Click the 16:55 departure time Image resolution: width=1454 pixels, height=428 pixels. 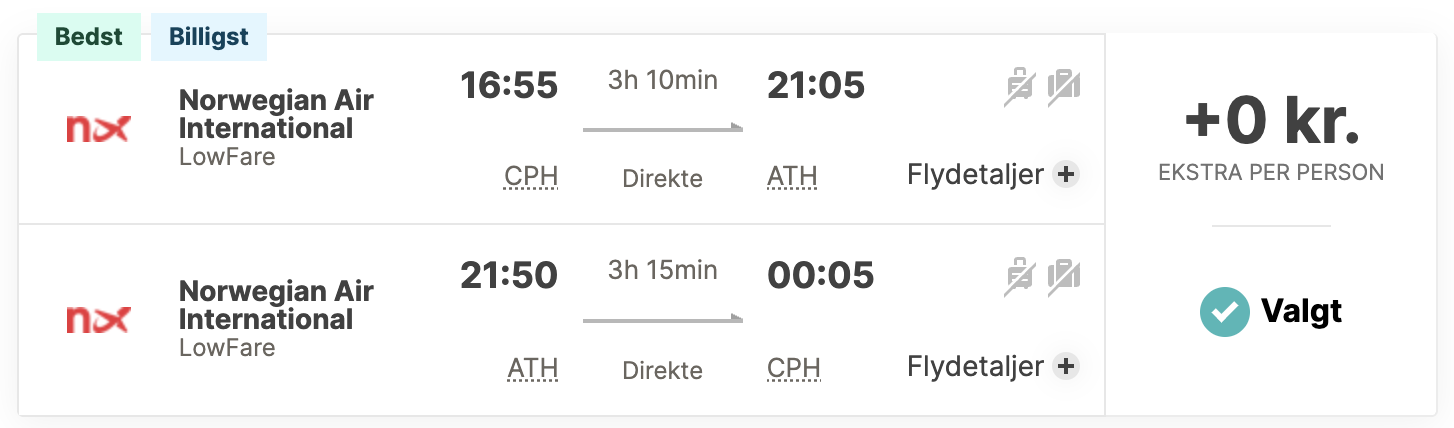(x=509, y=86)
